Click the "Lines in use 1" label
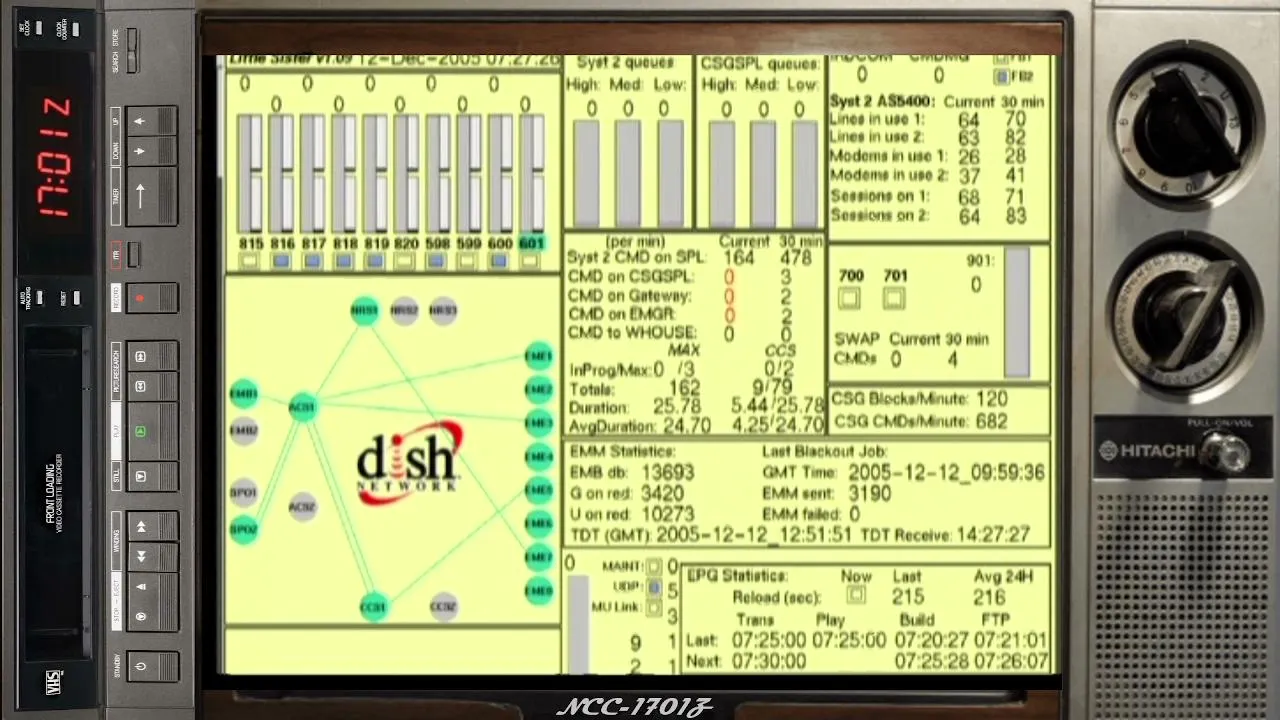Image resolution: width=1280 pixels, height=720 pixels. 876,120
